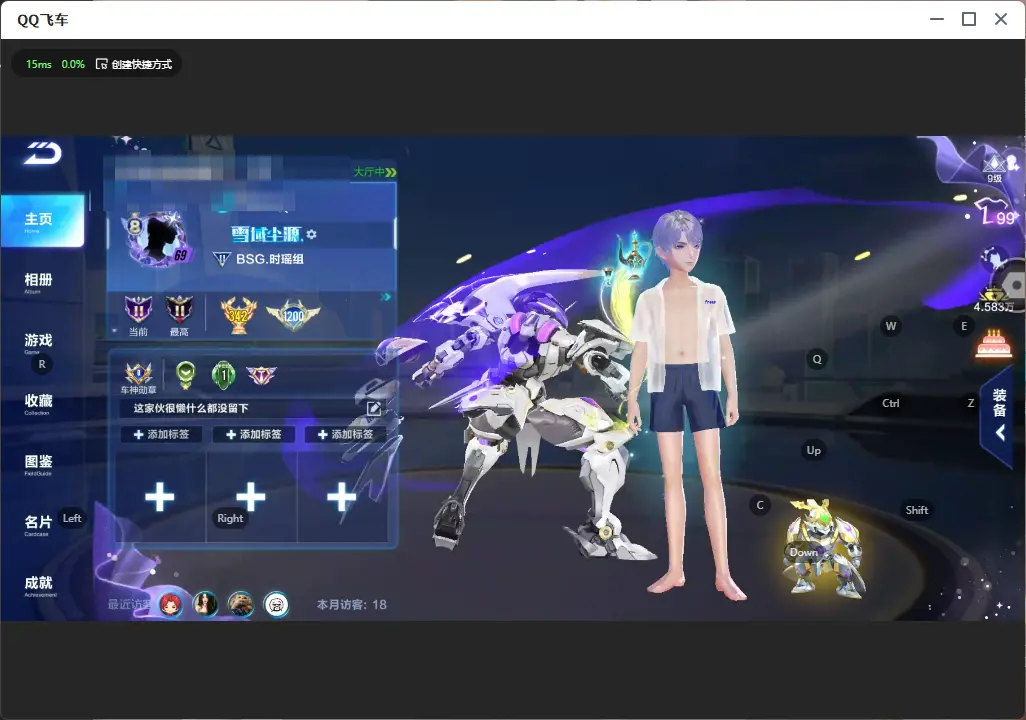Viewport: 1026px width, 720px height.
Task: Click the first photo plus slot
Action: click(x=160, y=497)
